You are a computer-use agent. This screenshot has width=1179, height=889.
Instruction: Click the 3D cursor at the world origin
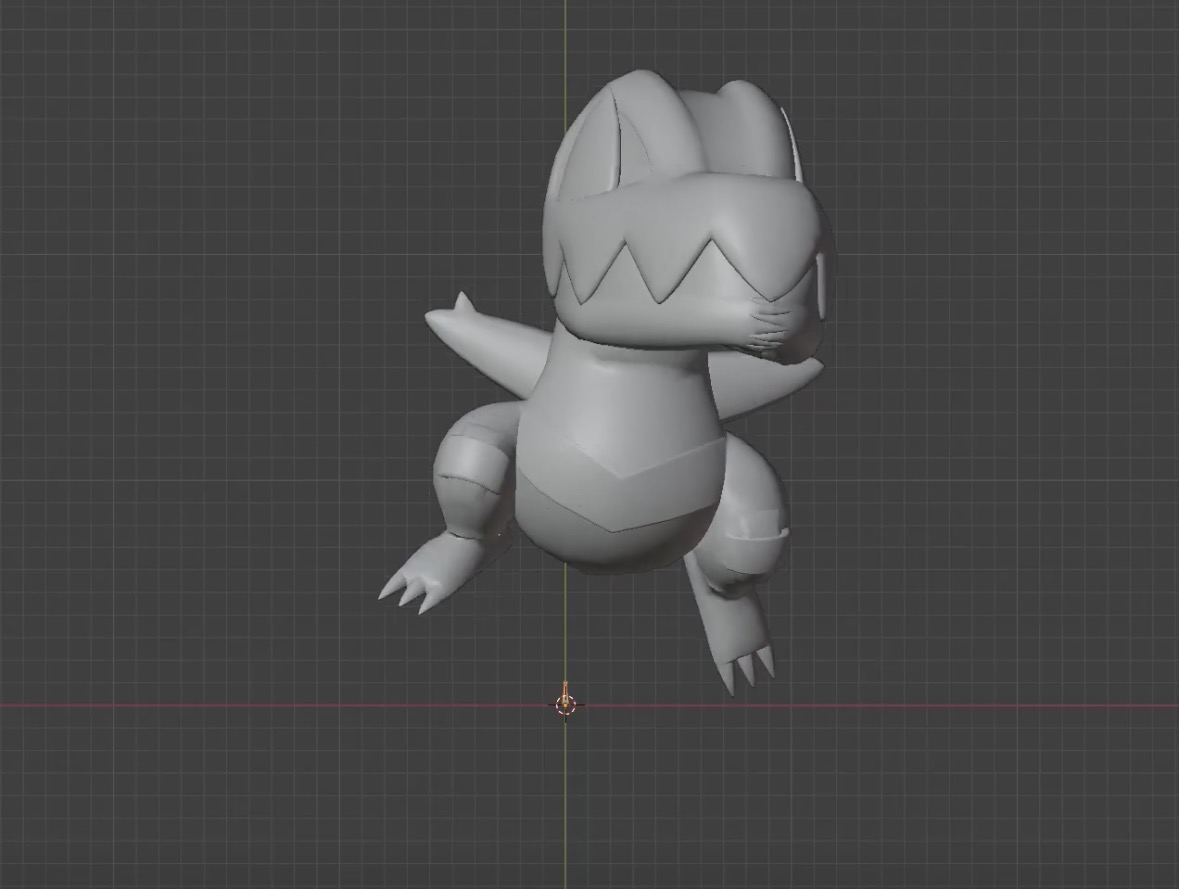tap(565, 705)
